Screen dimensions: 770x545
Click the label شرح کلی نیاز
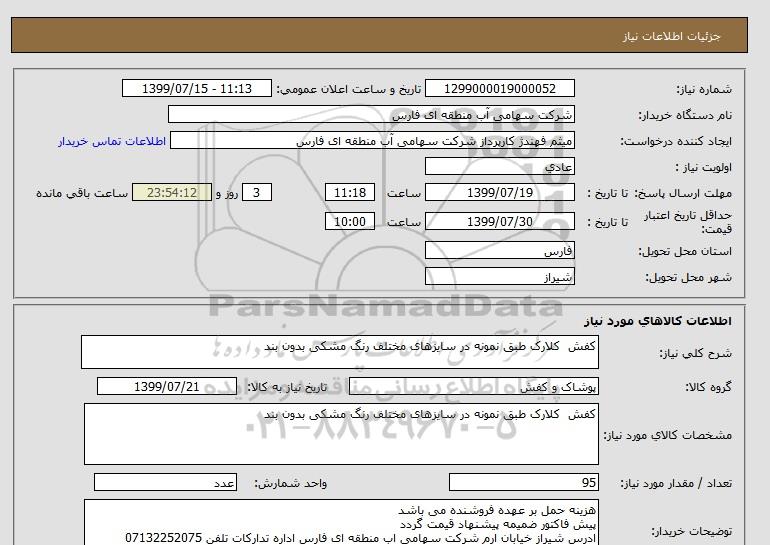pos(695,354)
